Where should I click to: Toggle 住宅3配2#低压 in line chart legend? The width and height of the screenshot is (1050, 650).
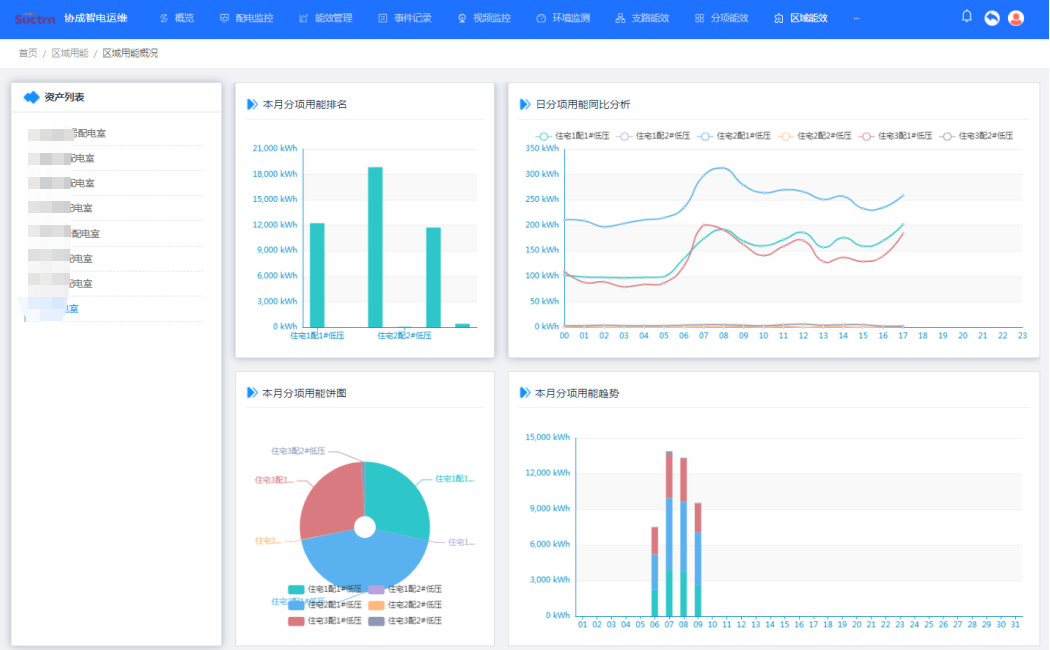pos(976,136)
